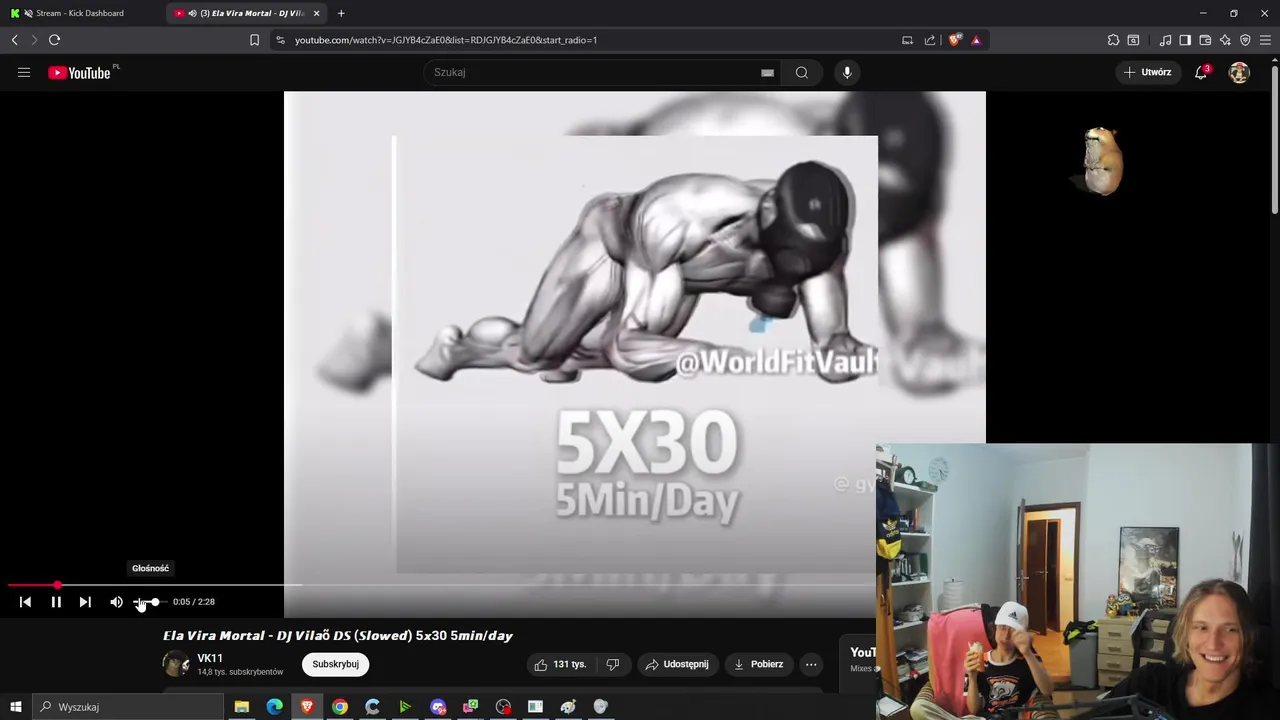The width and height of the screenshot is (1280, 720).
Task: Switch to the Kick Dashboard tab
Action: coord(80,13)
